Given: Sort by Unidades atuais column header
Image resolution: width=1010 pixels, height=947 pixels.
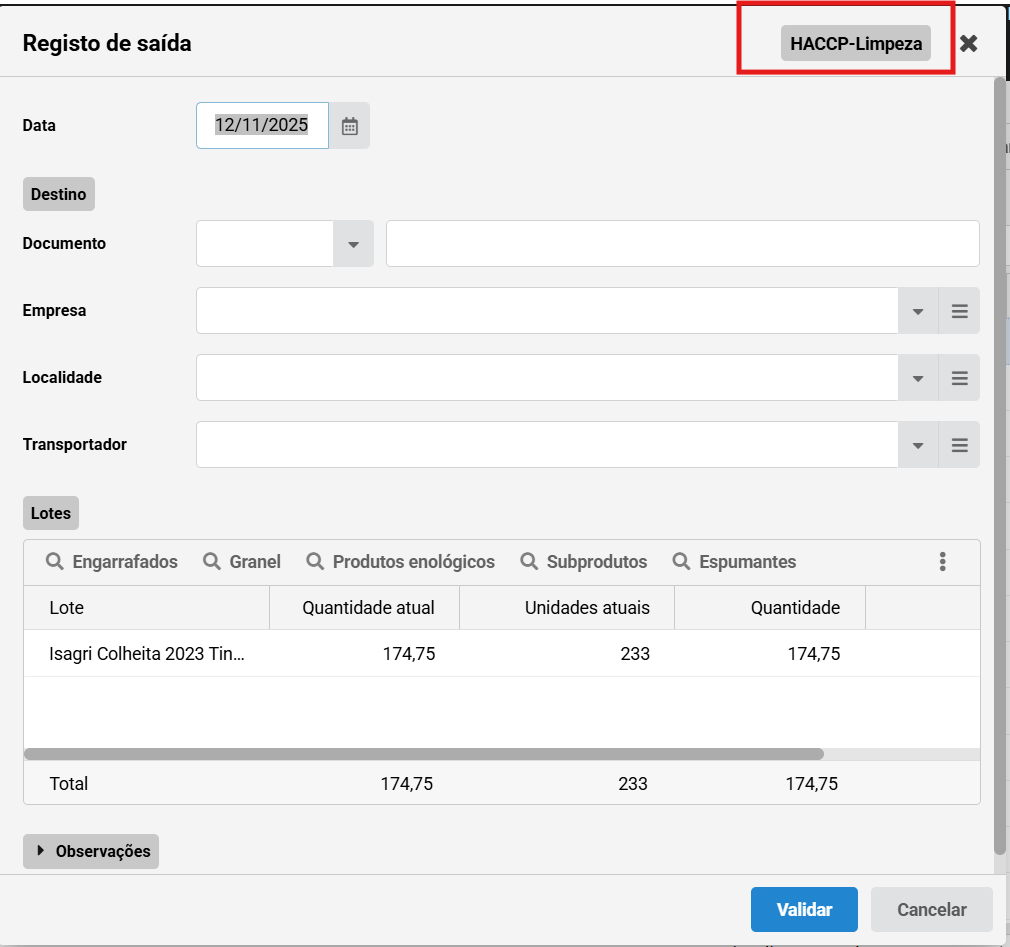Looking at the screenshot, I should click(x=567, y=607).
